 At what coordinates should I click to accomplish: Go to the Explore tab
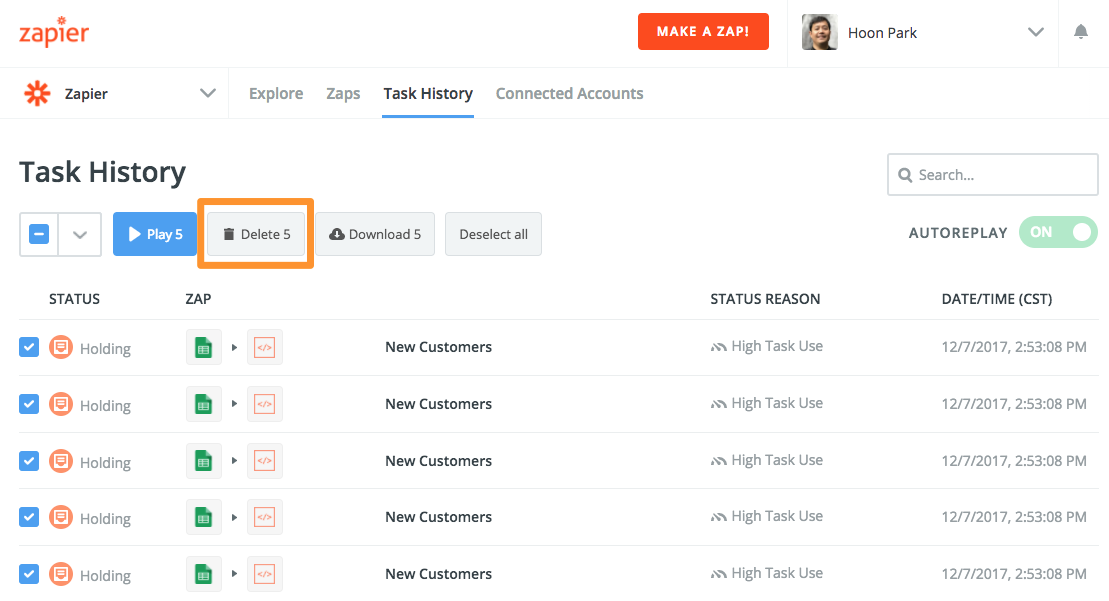coord(276,93)
